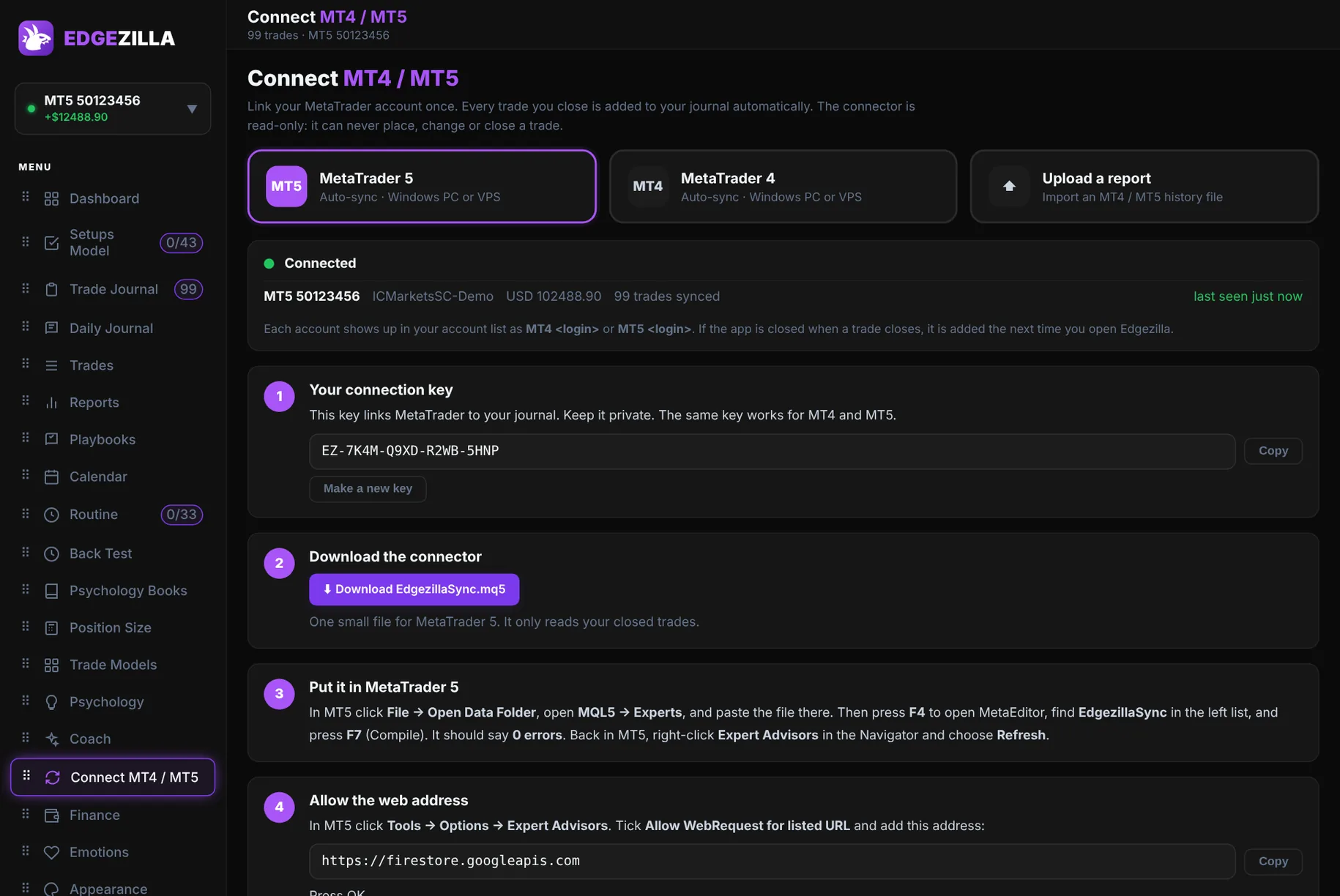
Task: Click the Edgezilla logo icon
Action: [x=36, y=38]
